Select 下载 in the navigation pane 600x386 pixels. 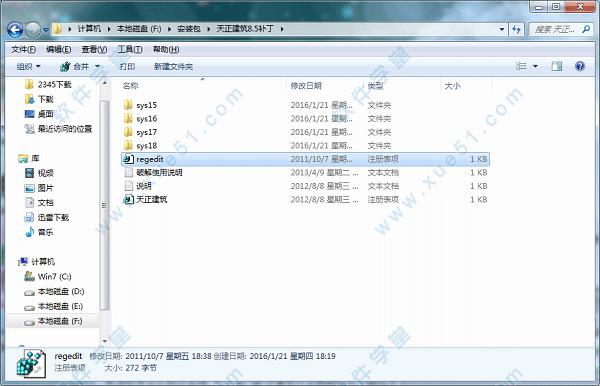pos(39,99)
